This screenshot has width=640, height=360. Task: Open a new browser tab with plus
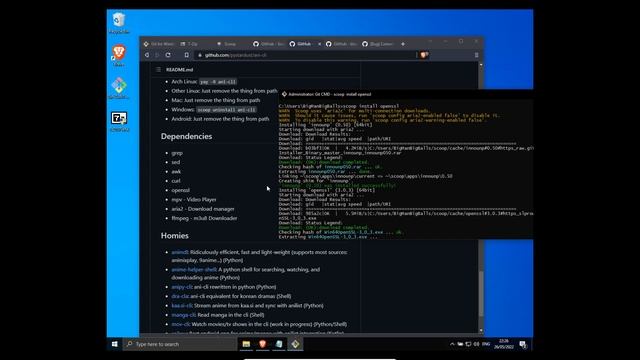(x=403, y=44)
